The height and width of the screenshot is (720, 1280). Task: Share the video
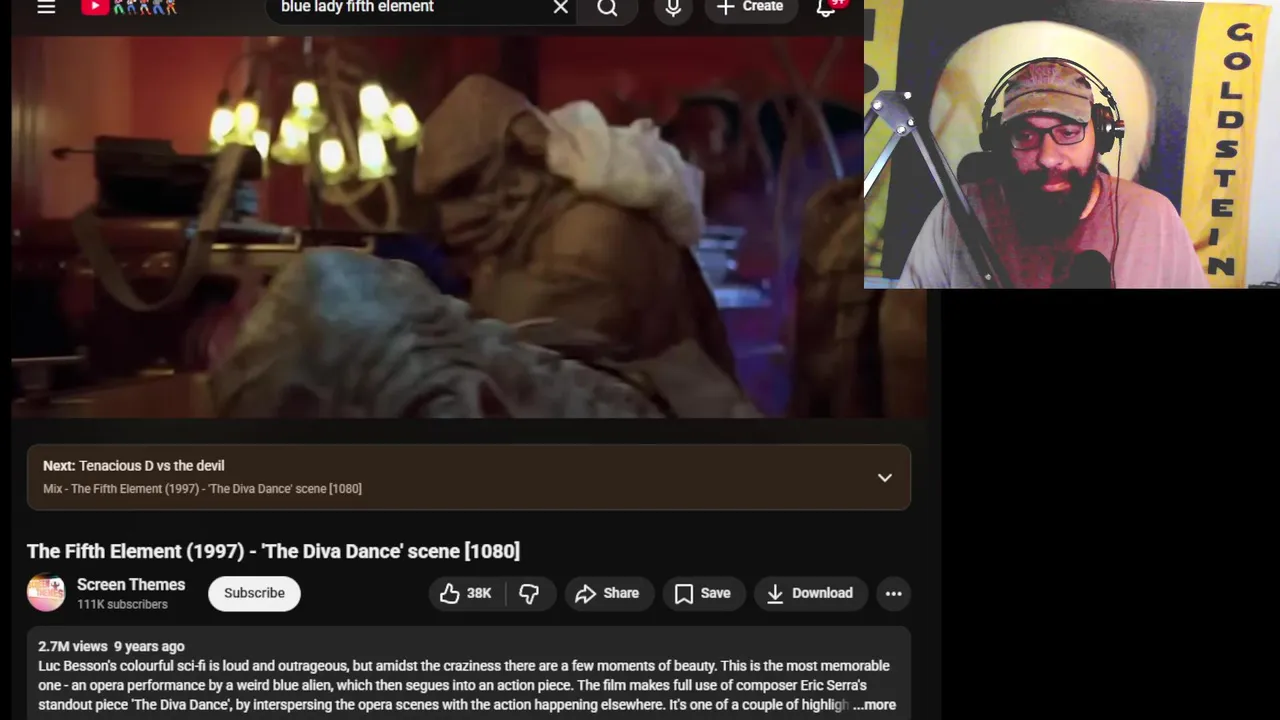pyautogui.click(x=608, y=593)
